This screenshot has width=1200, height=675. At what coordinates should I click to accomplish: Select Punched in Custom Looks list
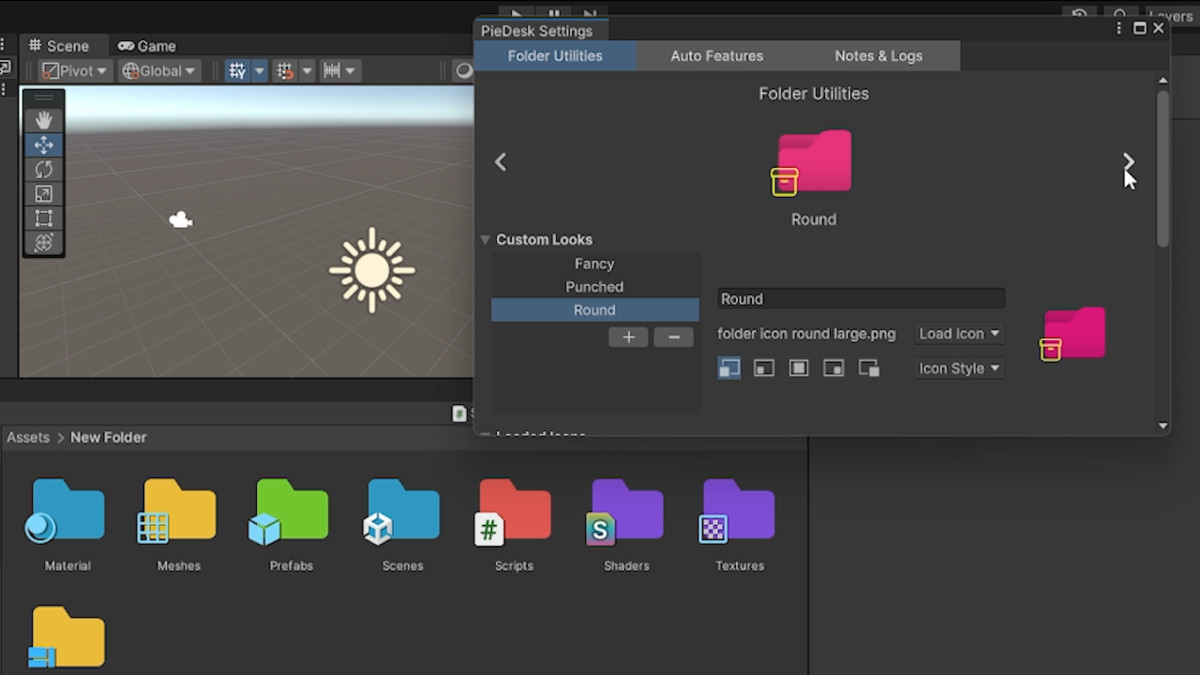(x=595, y=287)
